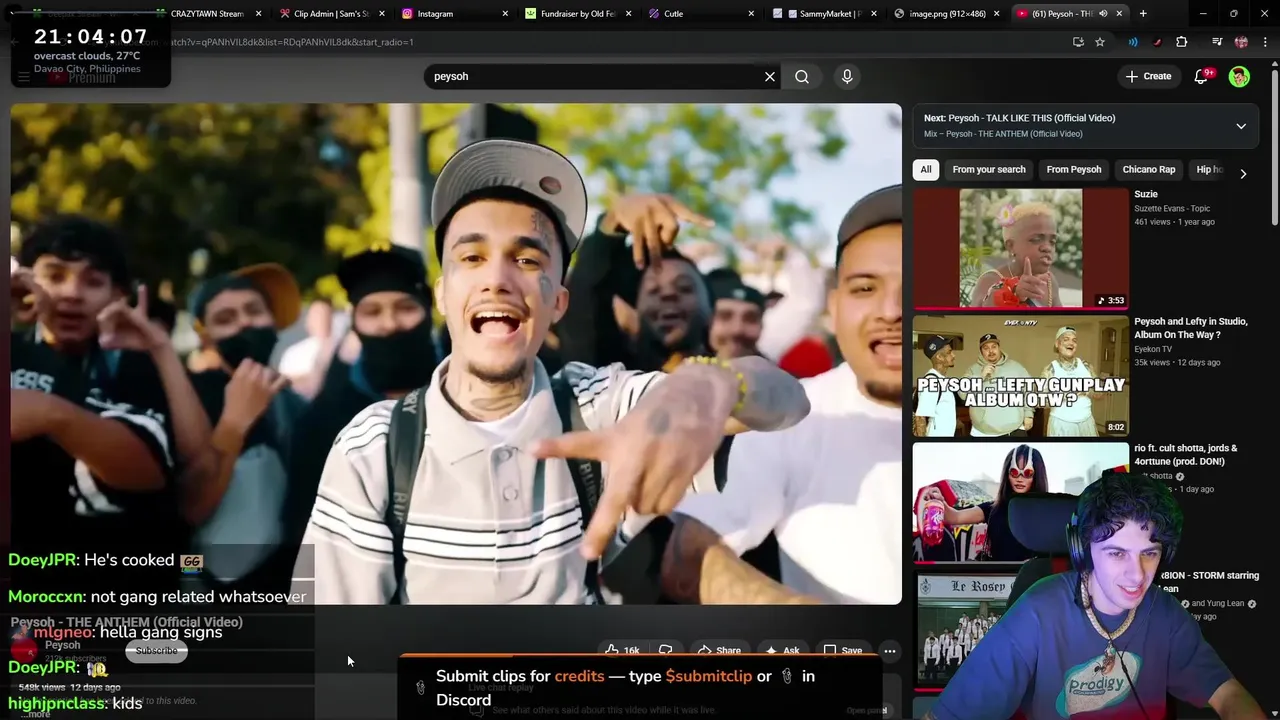Click the Ask button
The width and height of the screenshot is (1280, 720).
tap(781, 651)
